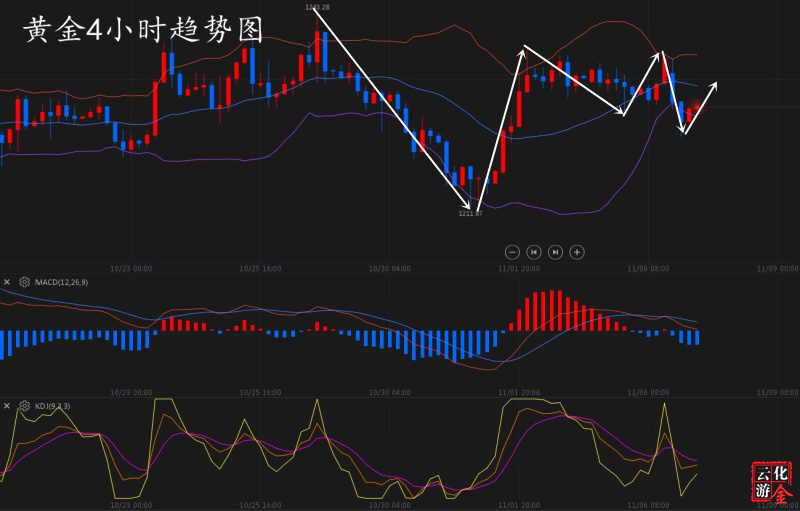This screenshot has width=800, height=511.
Task: Jump to the previous chart section with the skip-back button
Action: (534, 252)
